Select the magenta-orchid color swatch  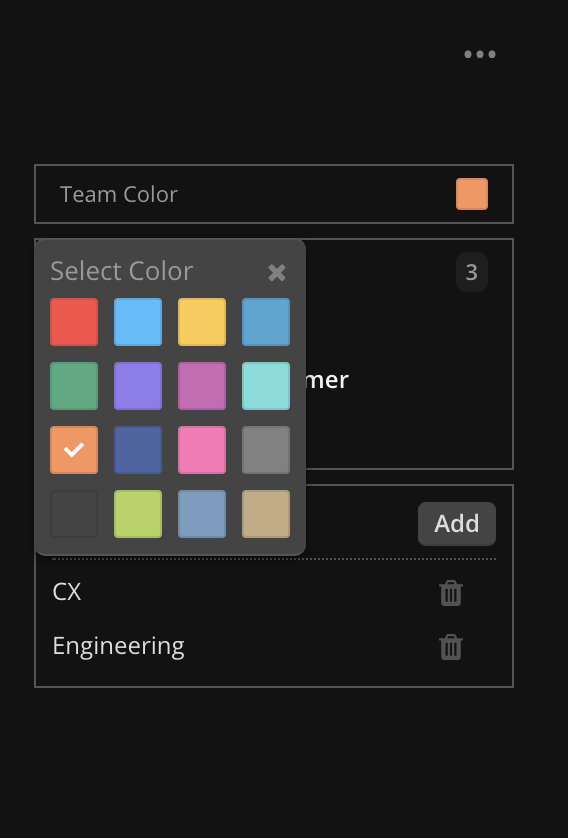pyautogui.click(x=202, y=386)
